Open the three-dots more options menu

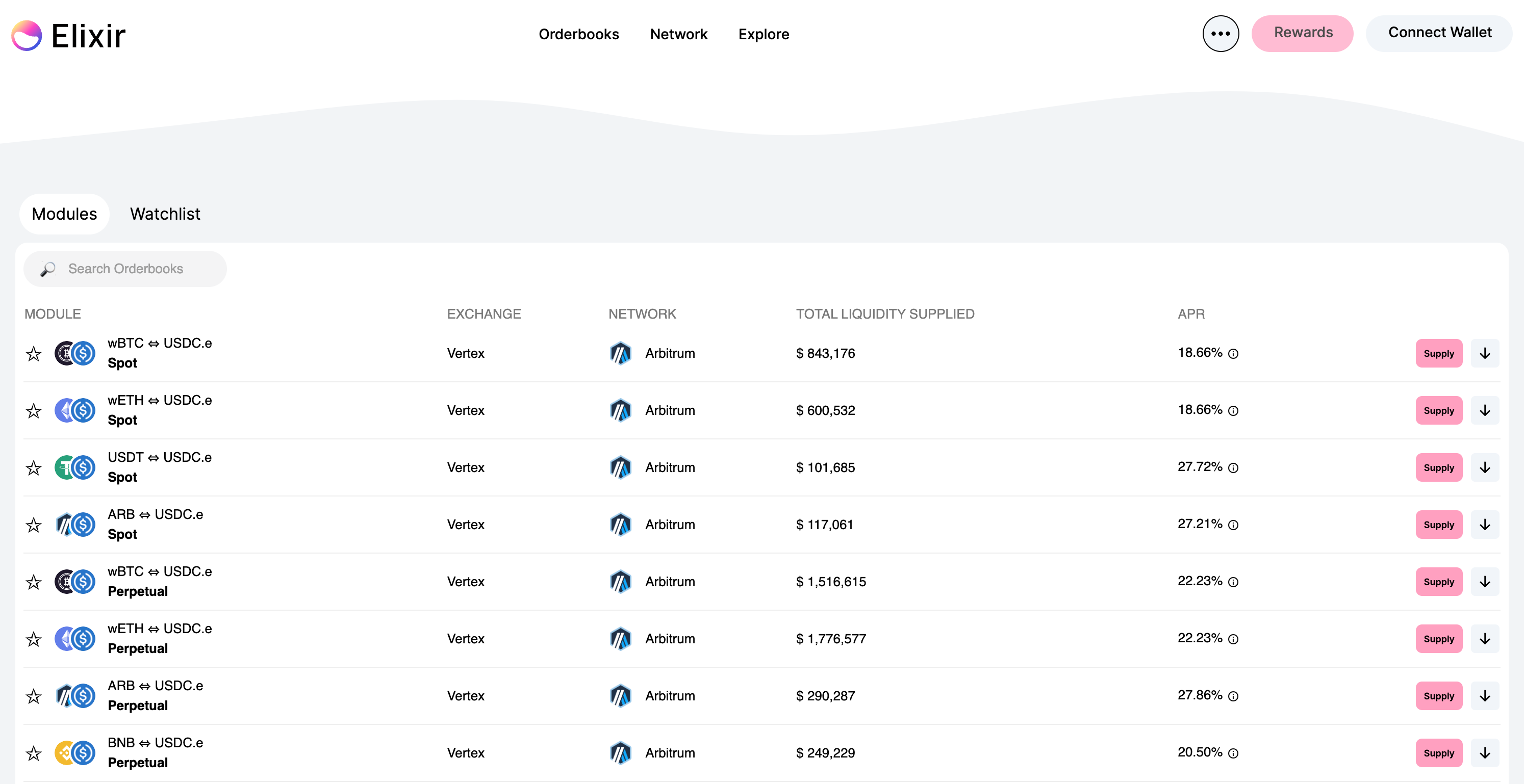(1220, 34)
